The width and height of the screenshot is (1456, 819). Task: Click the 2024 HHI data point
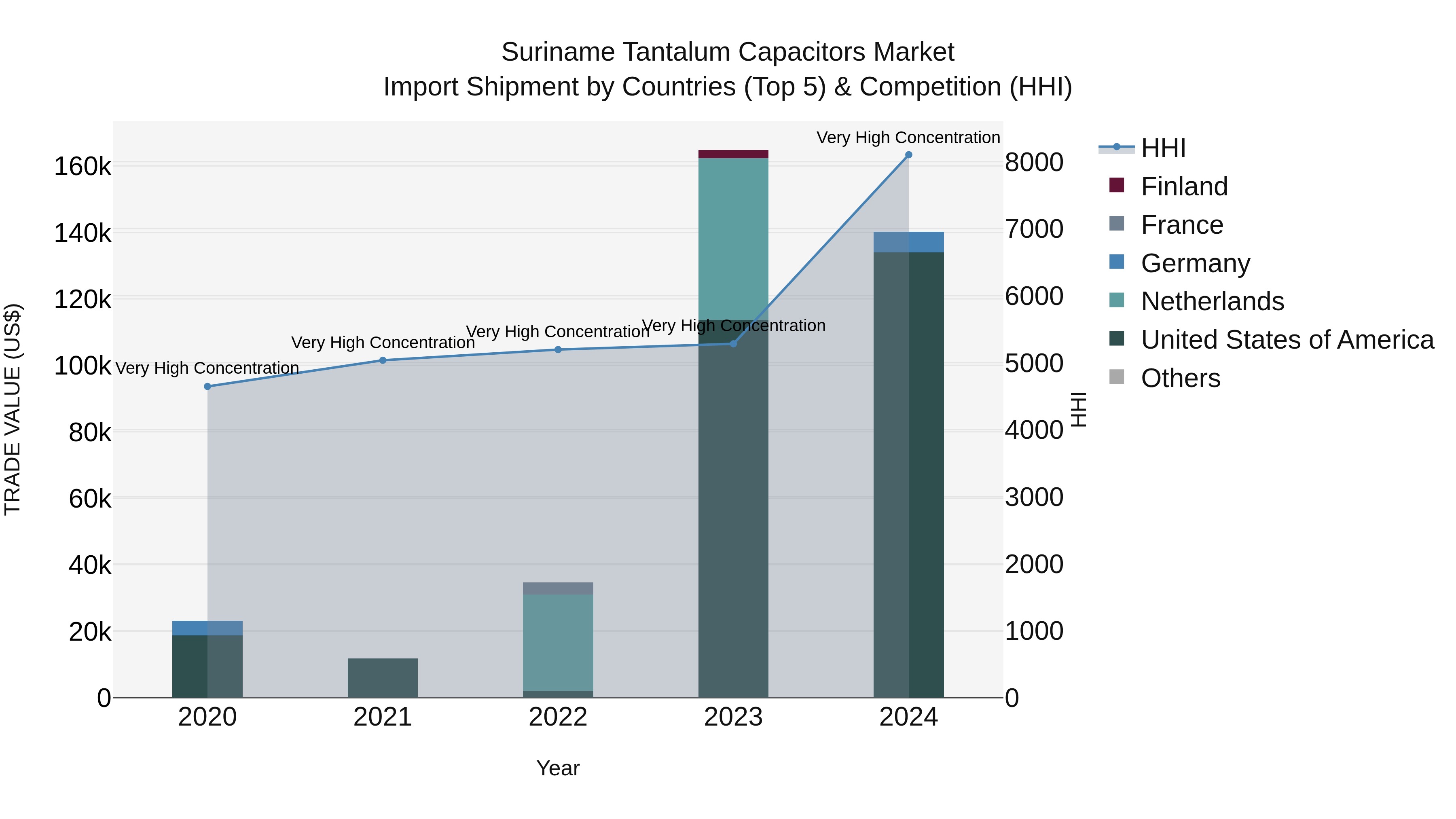click(909, 155)
